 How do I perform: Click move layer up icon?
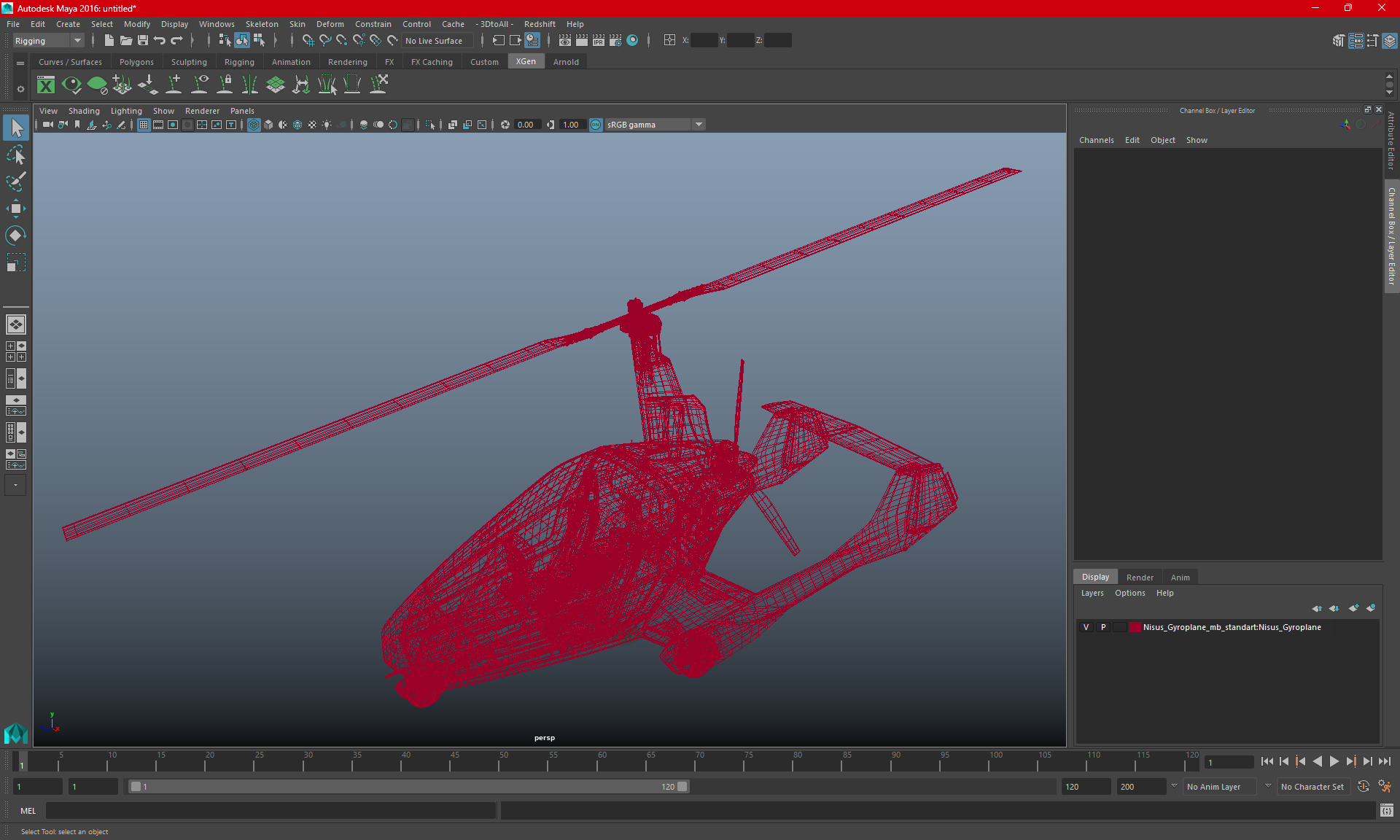(1317, 608)
